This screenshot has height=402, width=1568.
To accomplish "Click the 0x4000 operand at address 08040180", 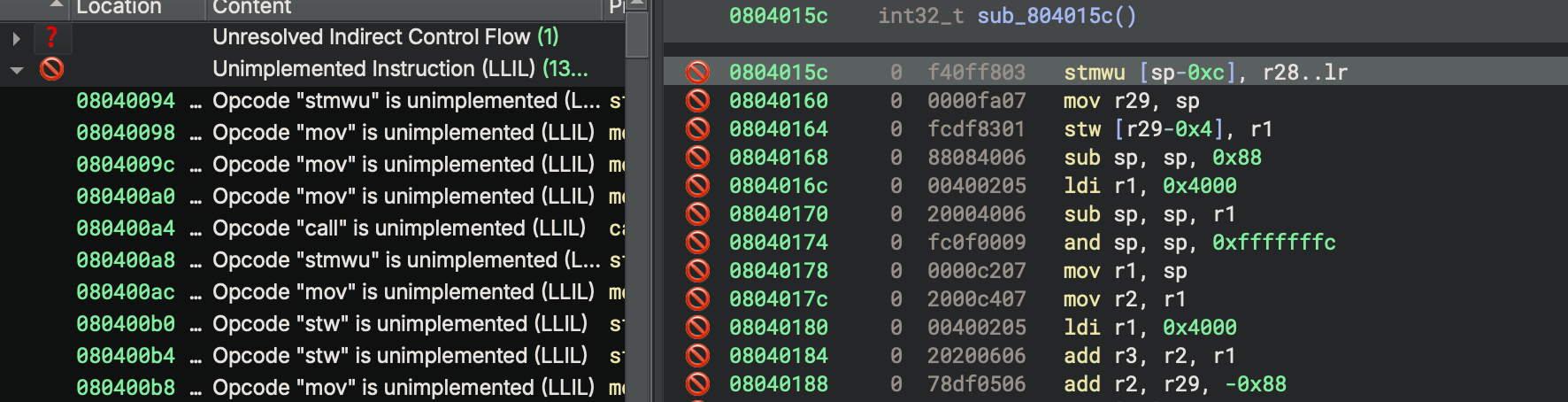I will pyautogui.click(x=1200, y=328).
